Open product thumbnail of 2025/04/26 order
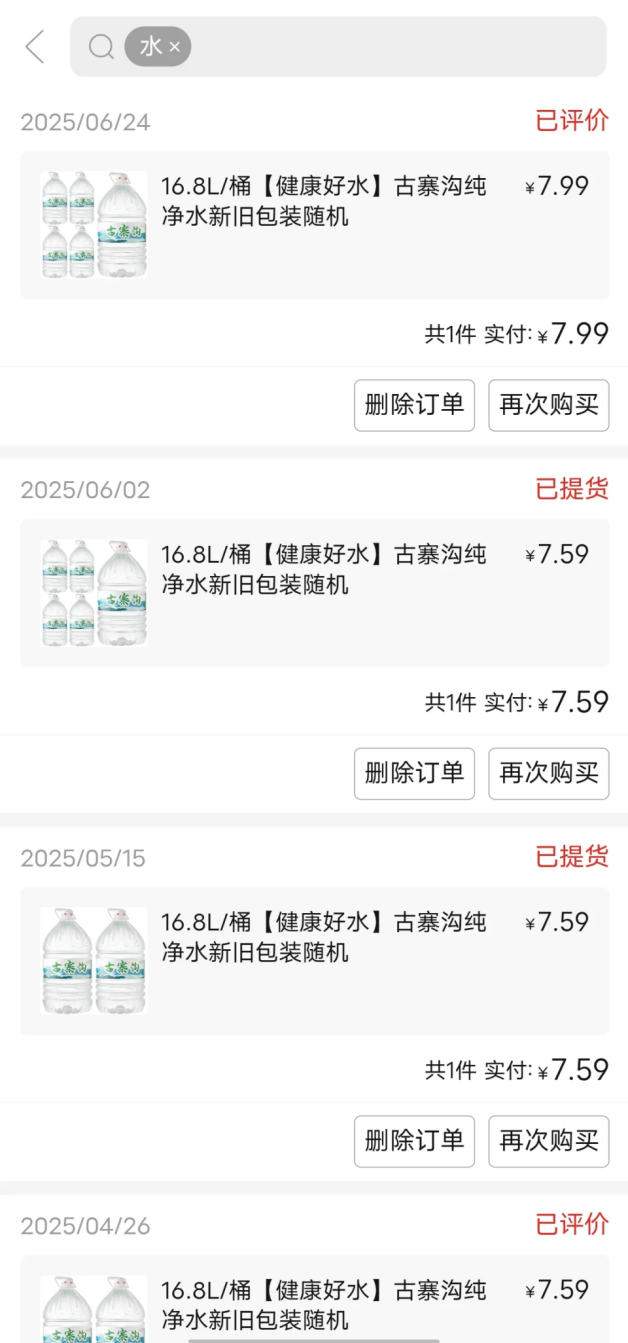The height and width of the screenshot is (1343, 628). 94,1308
